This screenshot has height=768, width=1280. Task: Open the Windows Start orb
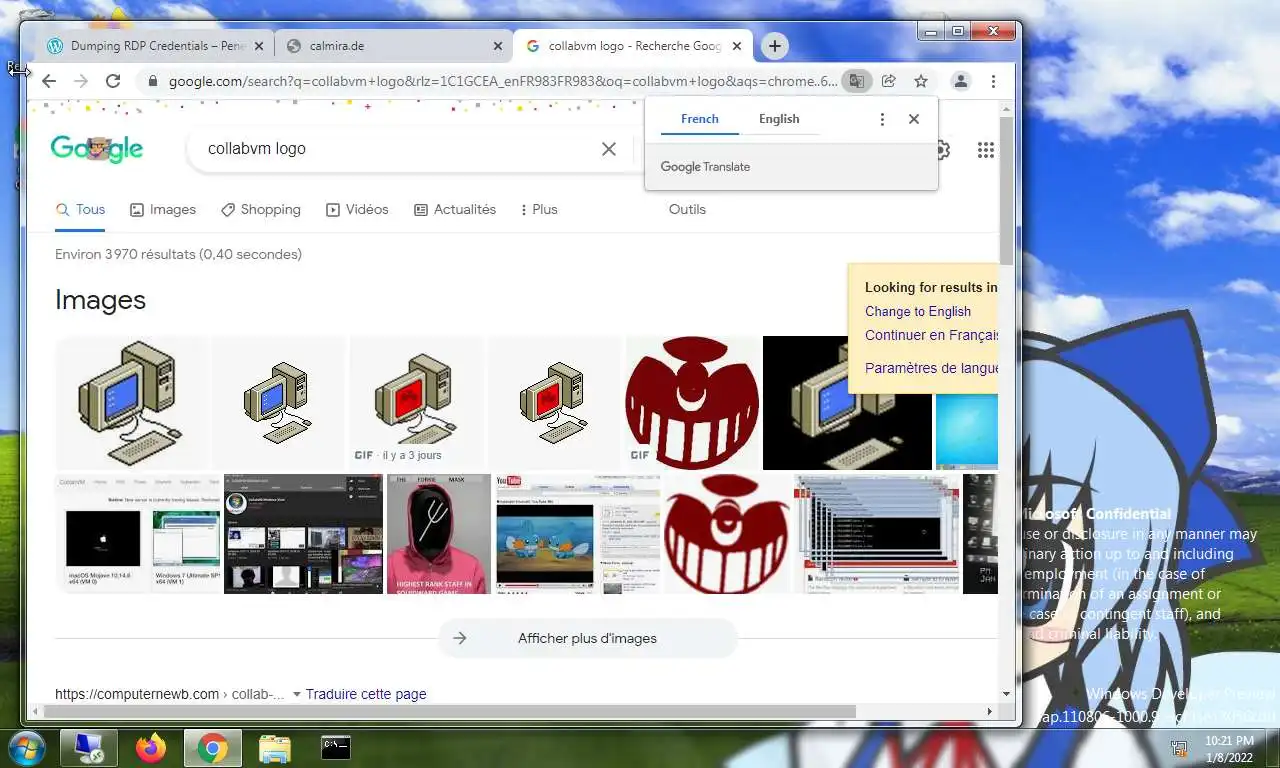pos(25,748)
